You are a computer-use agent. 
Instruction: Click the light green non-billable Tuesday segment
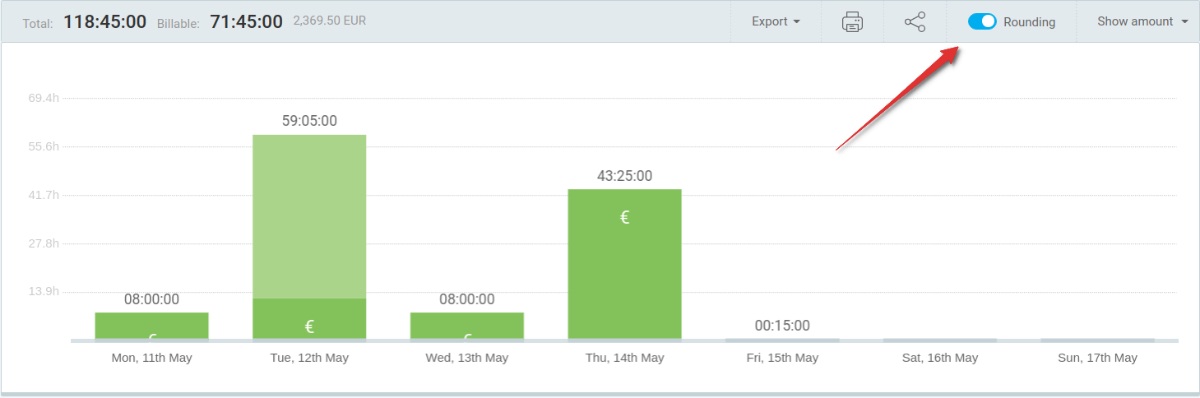coord(309,217)
